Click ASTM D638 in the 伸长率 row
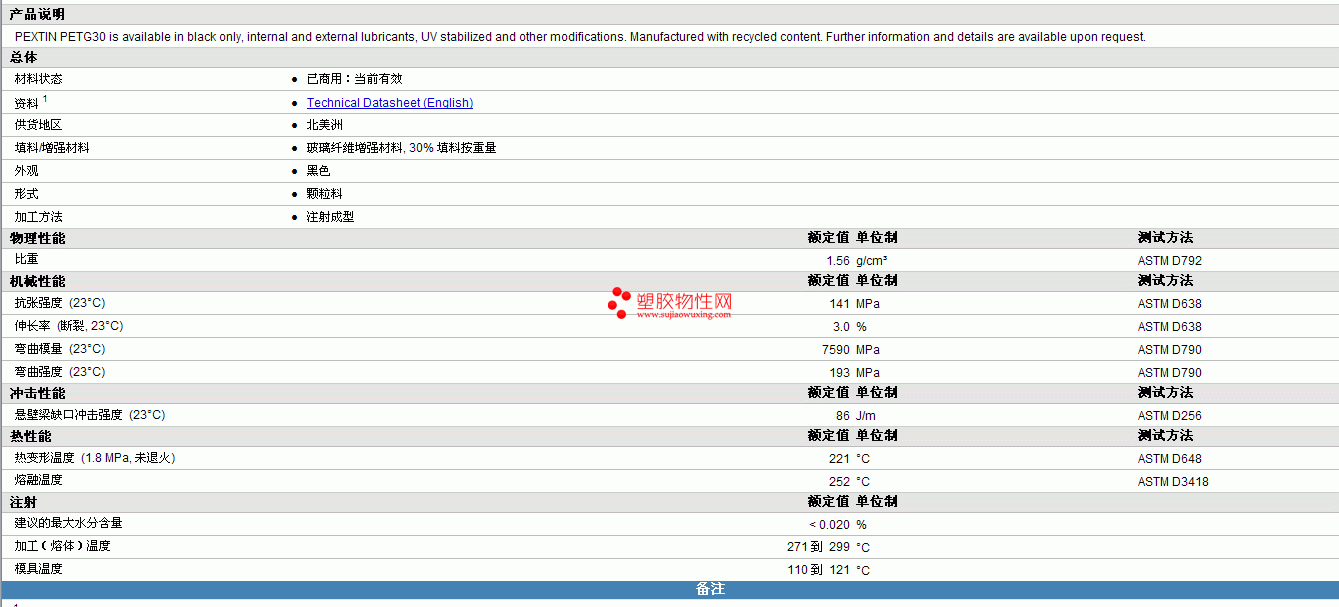The width and height of the screenshot is (1339, 607). pos(1170,327)
